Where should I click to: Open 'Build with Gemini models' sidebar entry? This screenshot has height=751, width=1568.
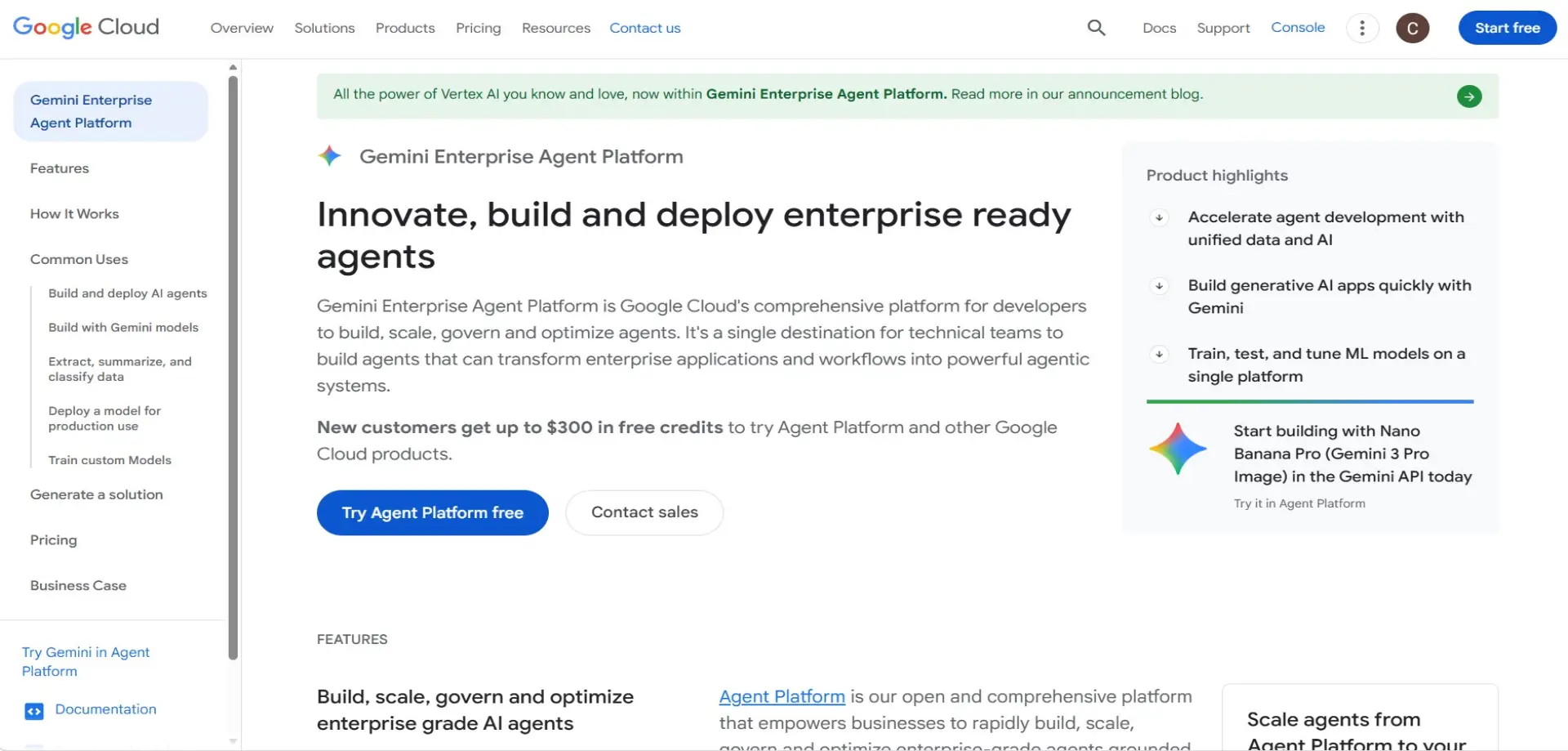pyautogui.click(x=123, y=328)
